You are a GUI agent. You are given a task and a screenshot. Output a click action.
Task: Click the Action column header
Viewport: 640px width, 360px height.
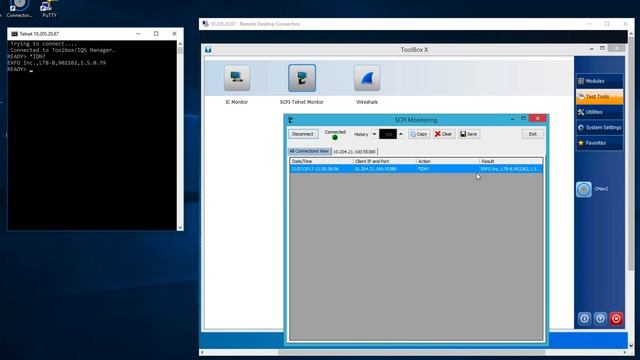[x=447, y=161]
